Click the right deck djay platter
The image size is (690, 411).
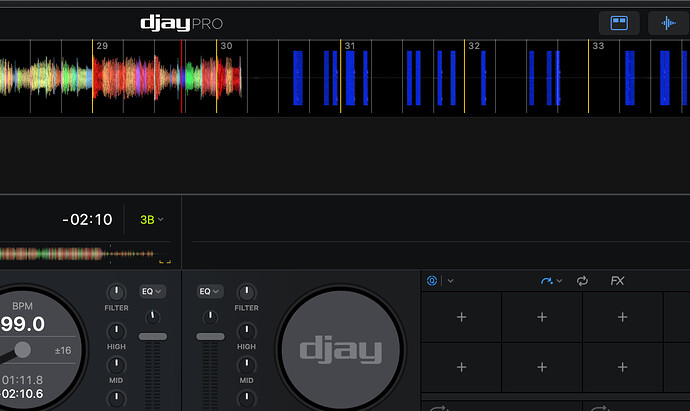click(341, 349)
